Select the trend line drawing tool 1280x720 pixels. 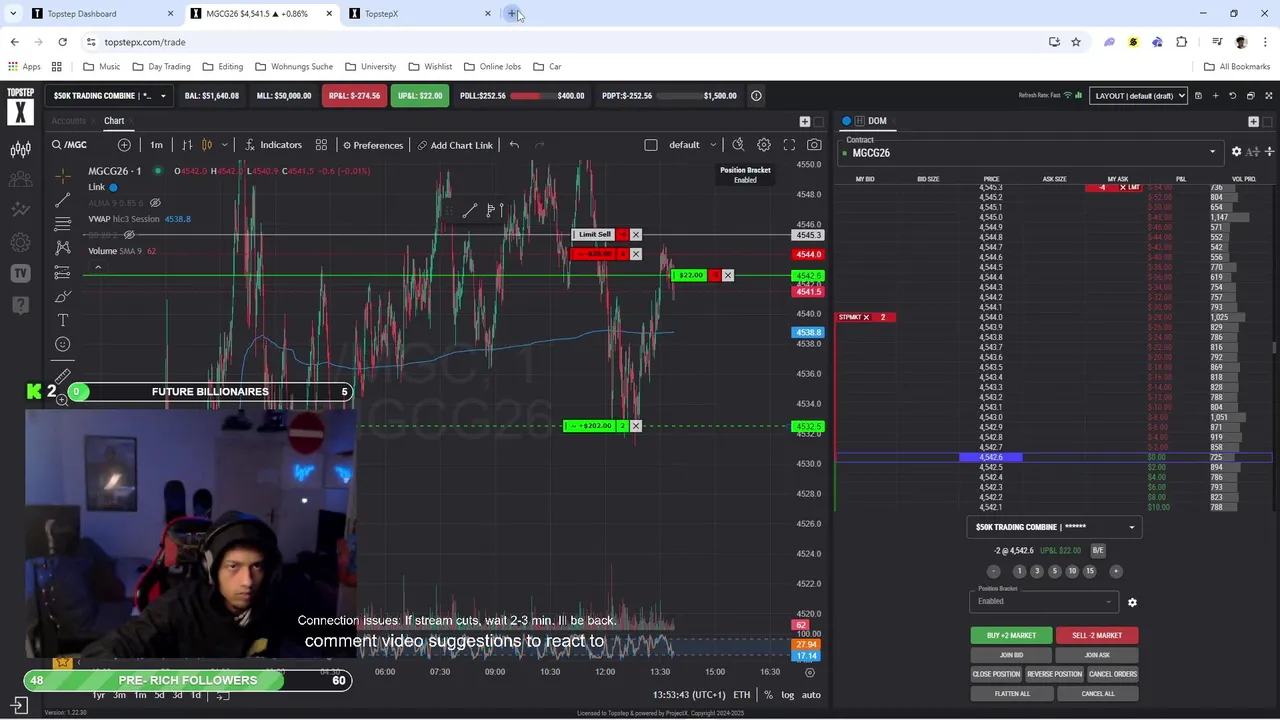pos(63,200)
